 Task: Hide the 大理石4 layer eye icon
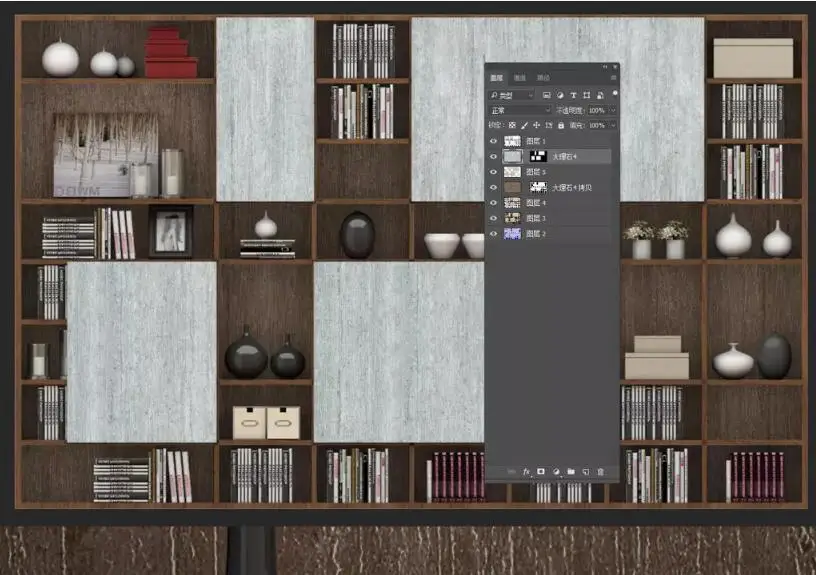coord(493,157)
